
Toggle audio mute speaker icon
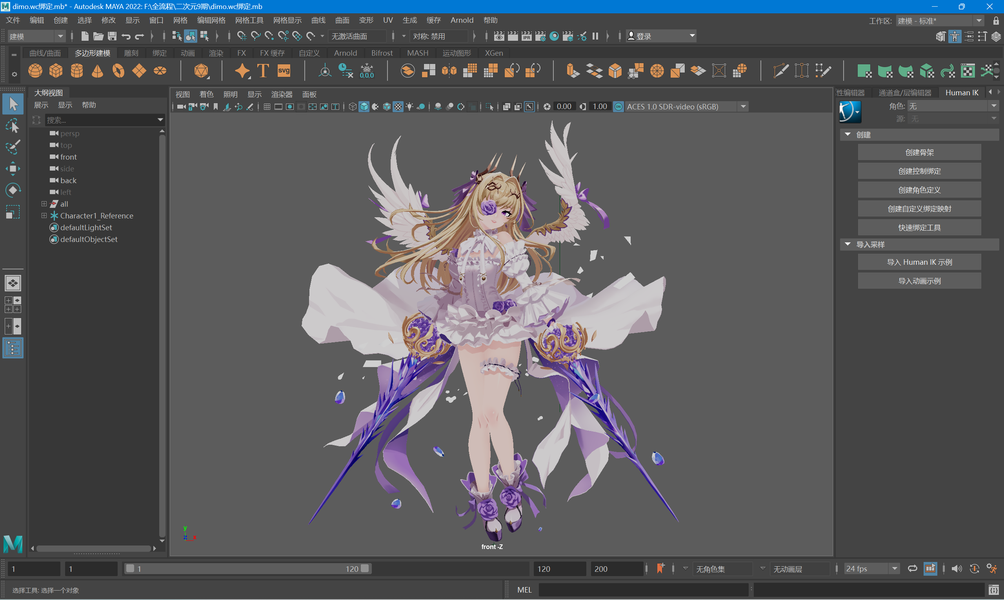click(x=956, y=569)
